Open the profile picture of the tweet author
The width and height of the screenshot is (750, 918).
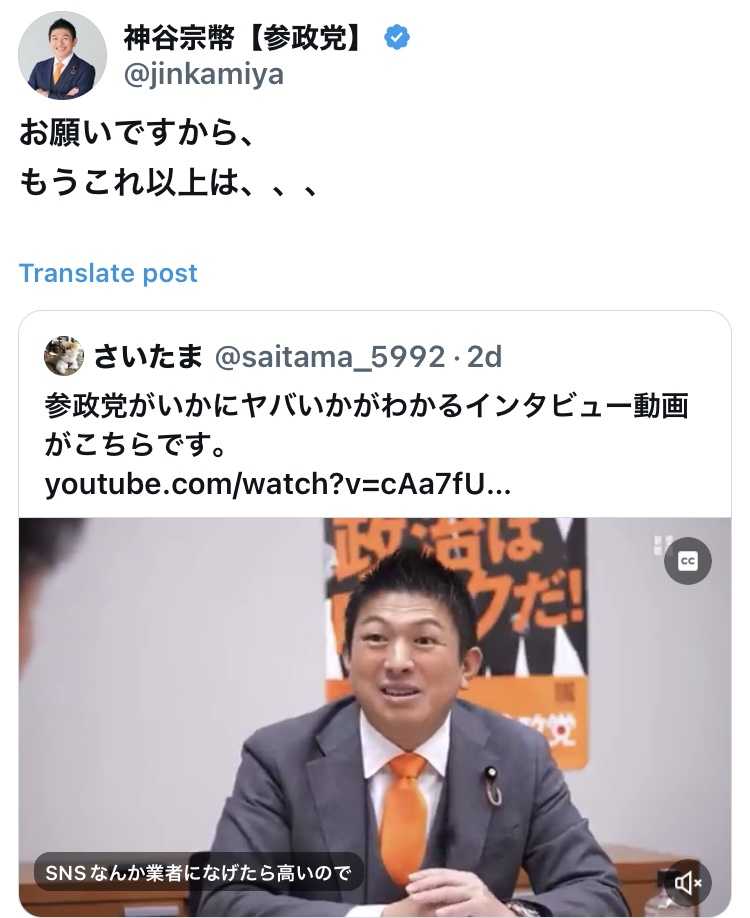[62, 56]
